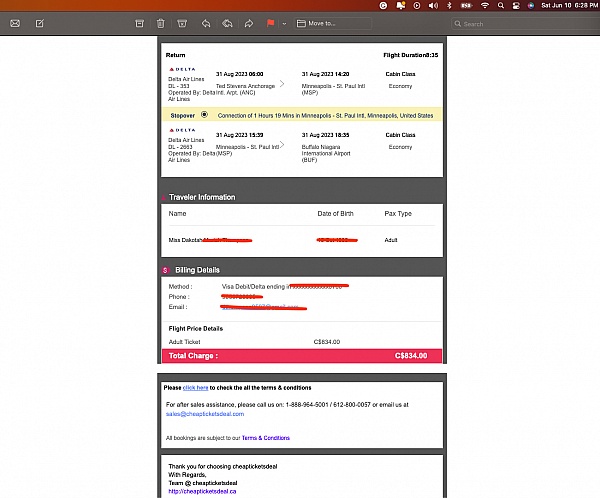
Task: Open the Move to... mailbox selector
Action: point(333,24)
